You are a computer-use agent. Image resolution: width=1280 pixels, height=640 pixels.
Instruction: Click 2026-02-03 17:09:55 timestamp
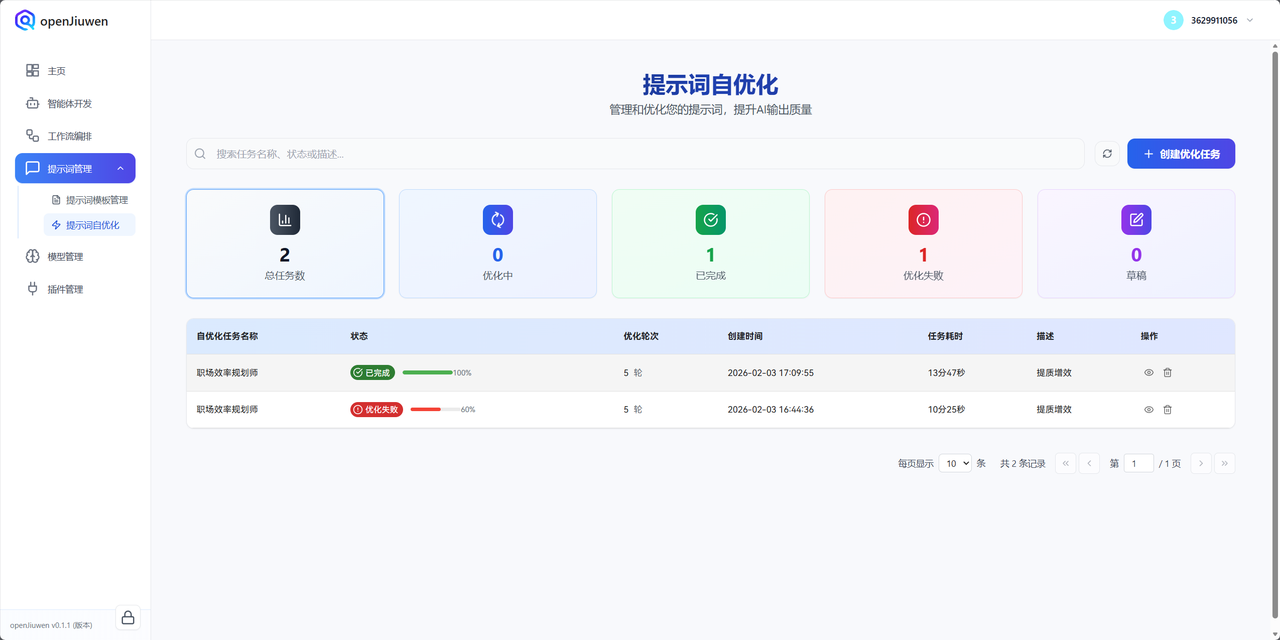click(770, 373)
